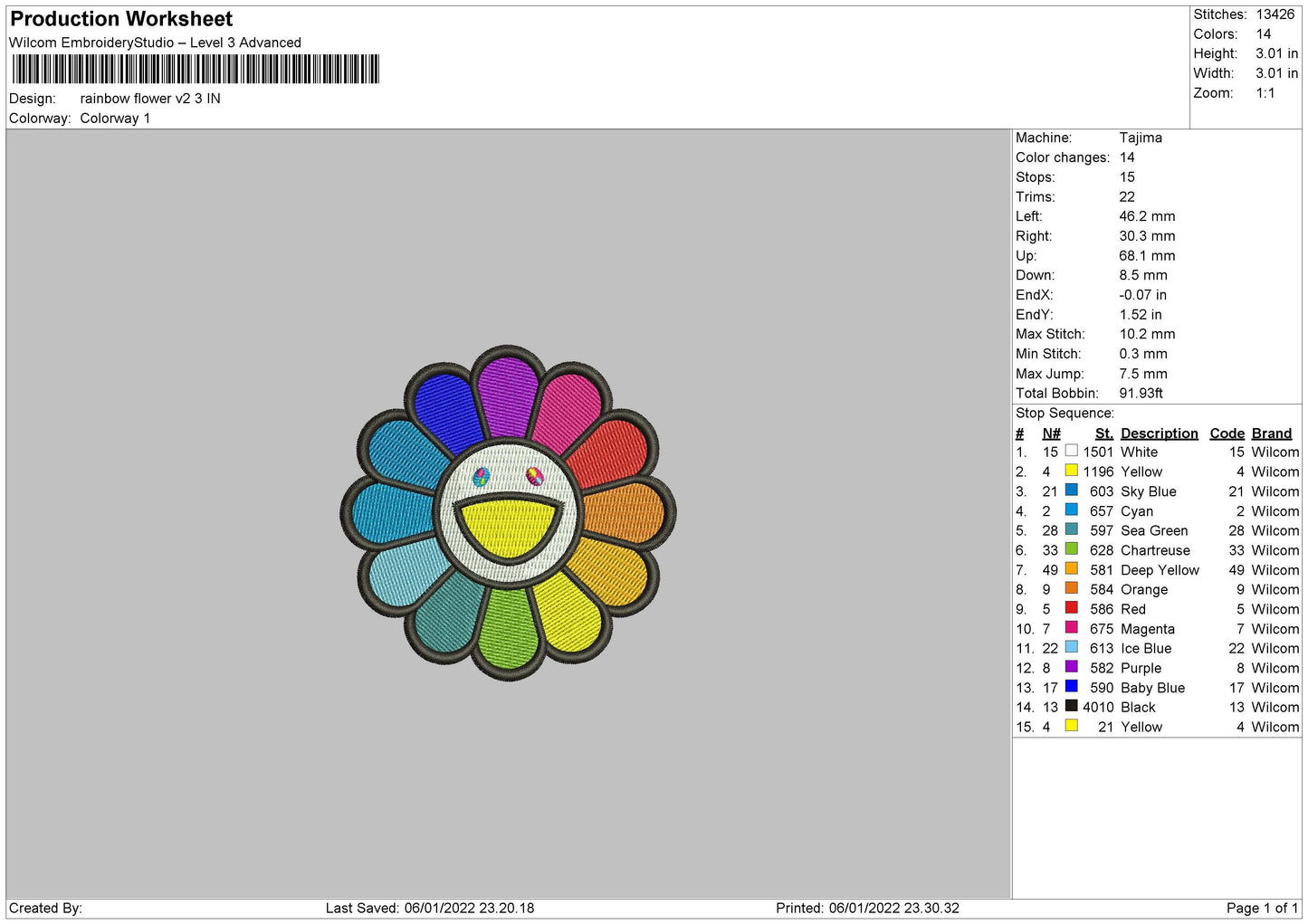Click the Stops value '15'
Image resolution: width=1308 pixels, height=924 pixels.
coord(1127,177)
